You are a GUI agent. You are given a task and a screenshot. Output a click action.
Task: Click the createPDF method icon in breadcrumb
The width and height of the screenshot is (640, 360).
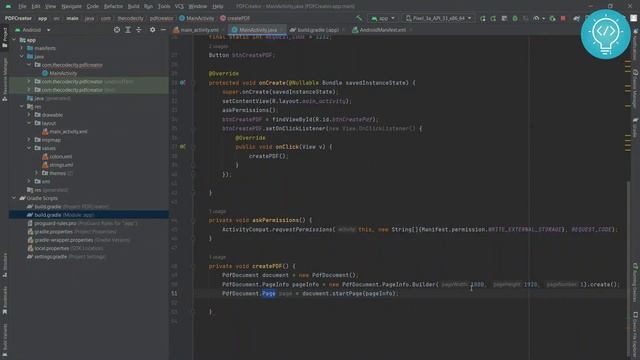pos(223,18)
